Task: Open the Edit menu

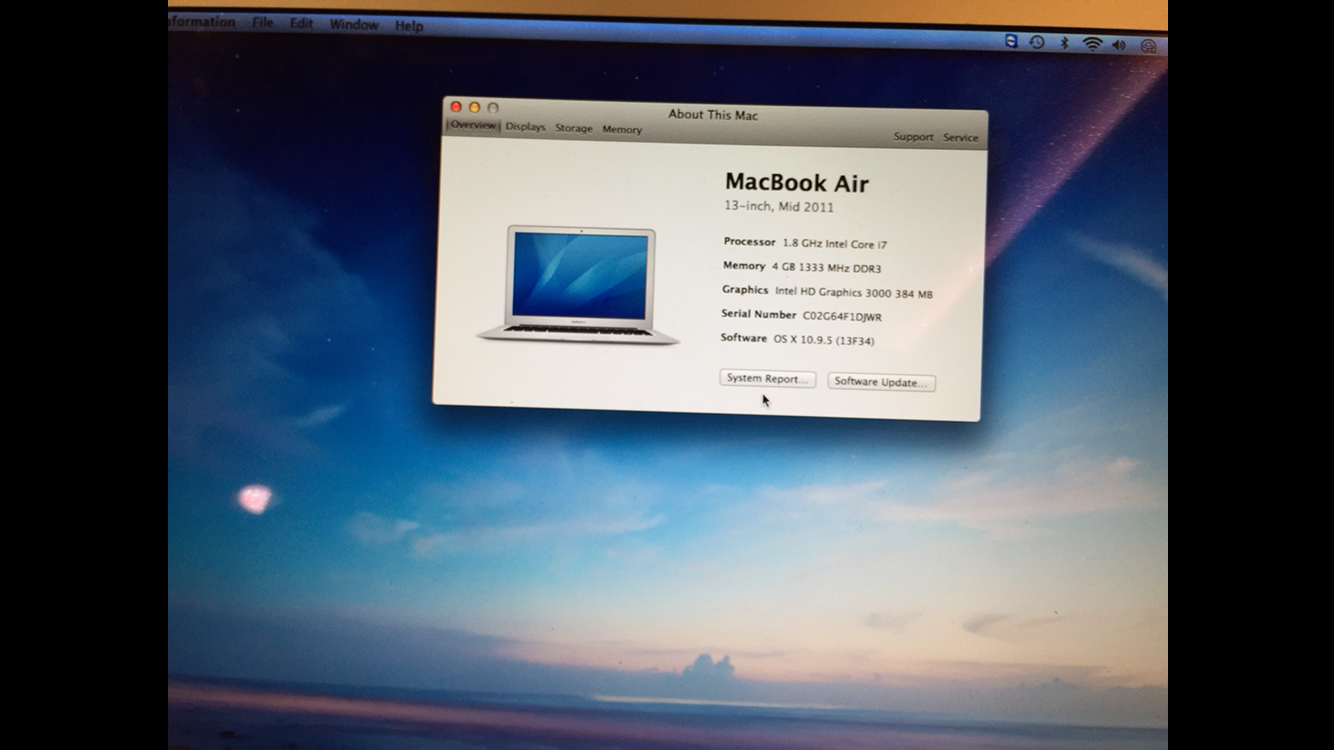Action: click(302, 24)
